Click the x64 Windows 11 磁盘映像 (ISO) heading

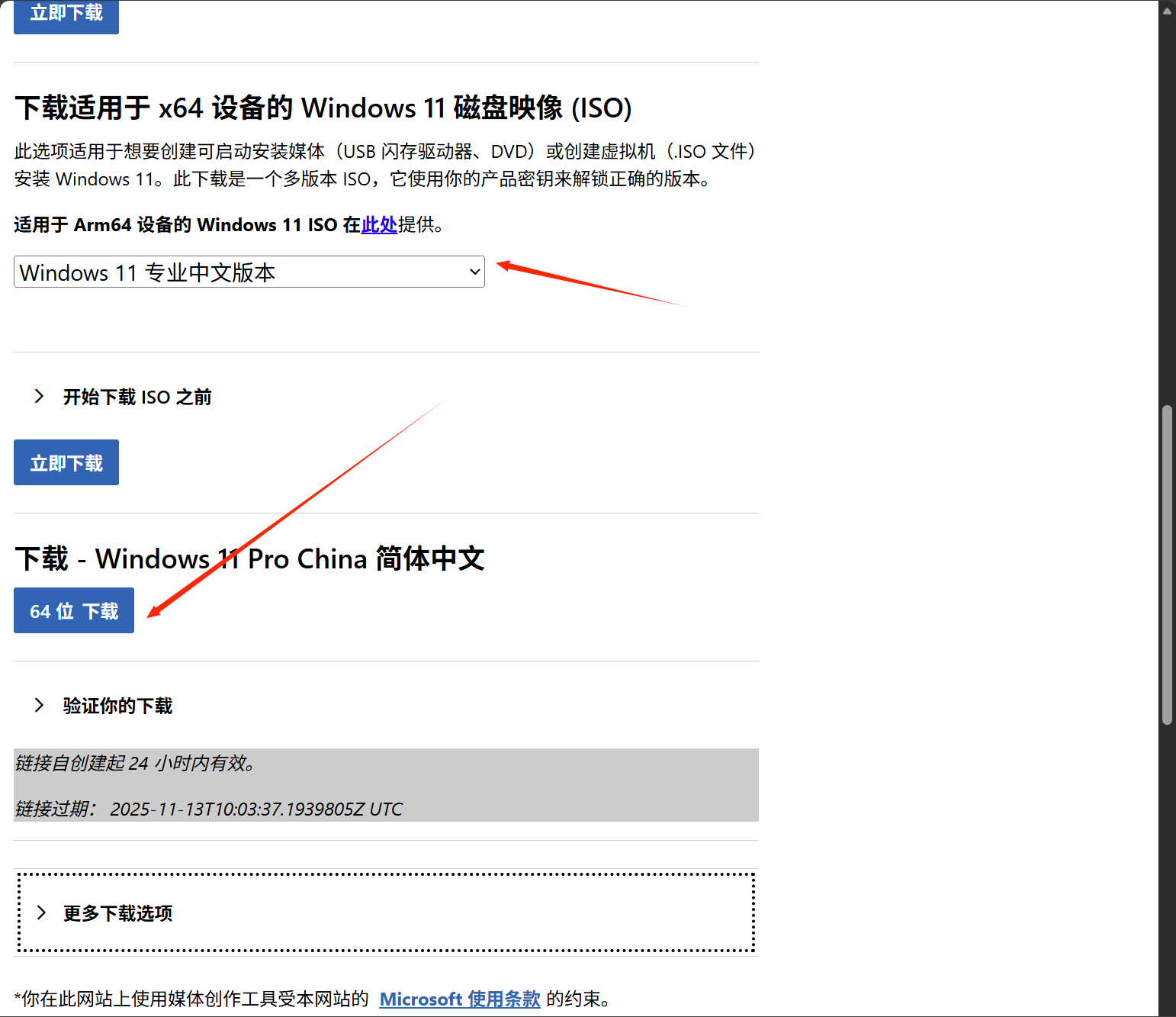coord(323,108)
